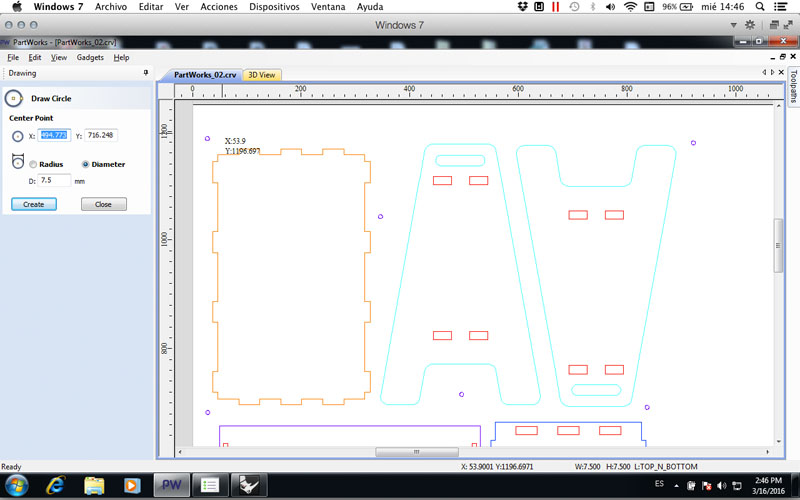Switch to the PartWorks PW taskbar button
This screenshot has width=800, height=500.
(172, 485)
